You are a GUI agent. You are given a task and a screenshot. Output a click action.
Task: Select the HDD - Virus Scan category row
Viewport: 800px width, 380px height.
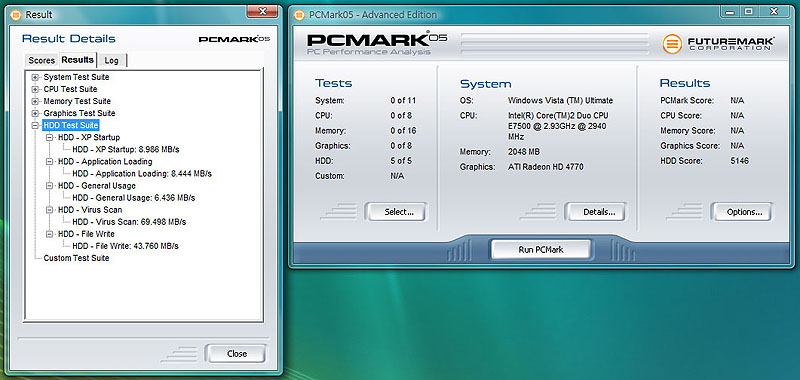click(x=90, y=210)
